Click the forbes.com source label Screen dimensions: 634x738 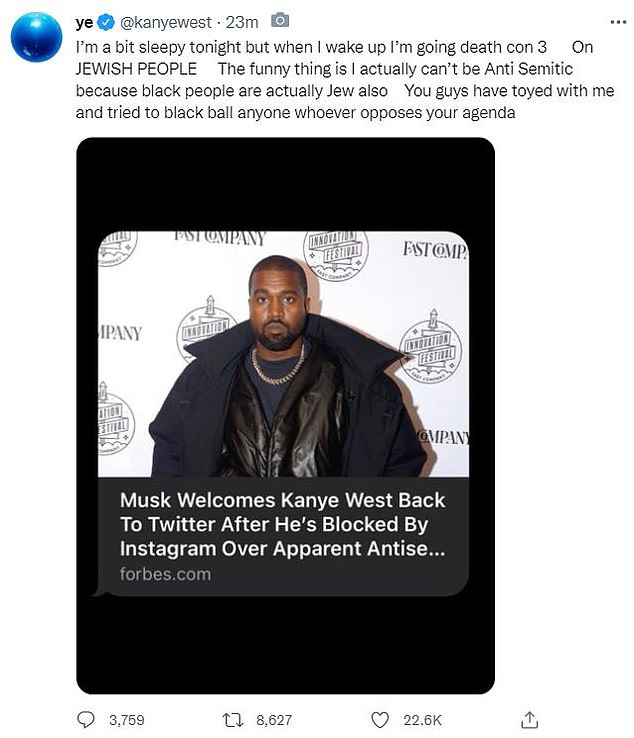click(165, 574)
